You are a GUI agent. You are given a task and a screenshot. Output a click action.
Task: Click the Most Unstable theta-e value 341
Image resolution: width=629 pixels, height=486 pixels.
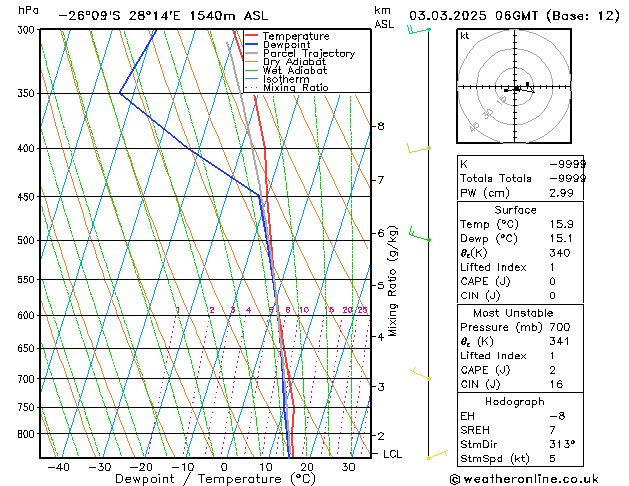click(x=560, y=342)
